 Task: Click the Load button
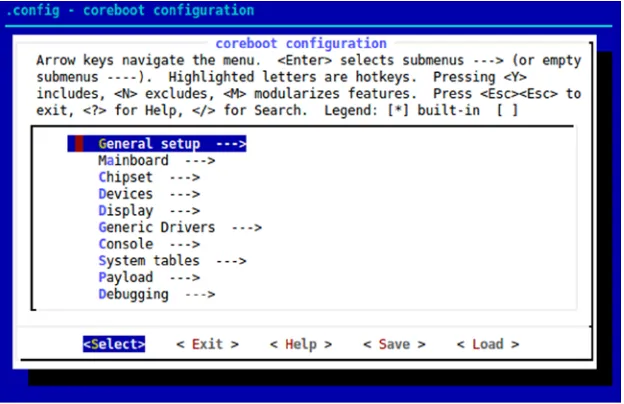click(x=488, y=344)
